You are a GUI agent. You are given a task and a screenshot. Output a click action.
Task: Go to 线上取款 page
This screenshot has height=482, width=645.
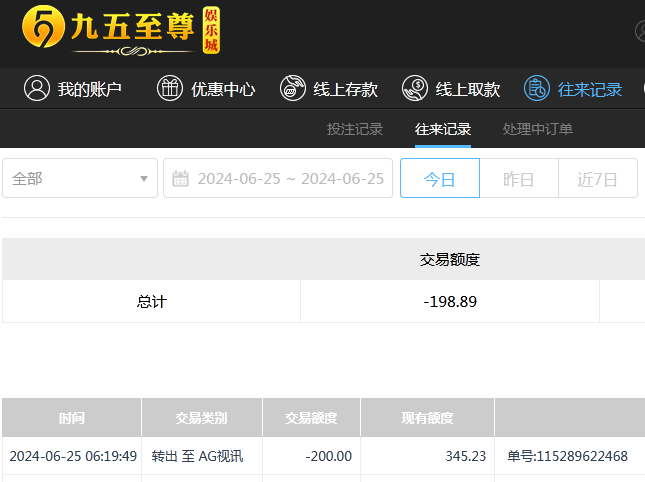coord(451,88)
